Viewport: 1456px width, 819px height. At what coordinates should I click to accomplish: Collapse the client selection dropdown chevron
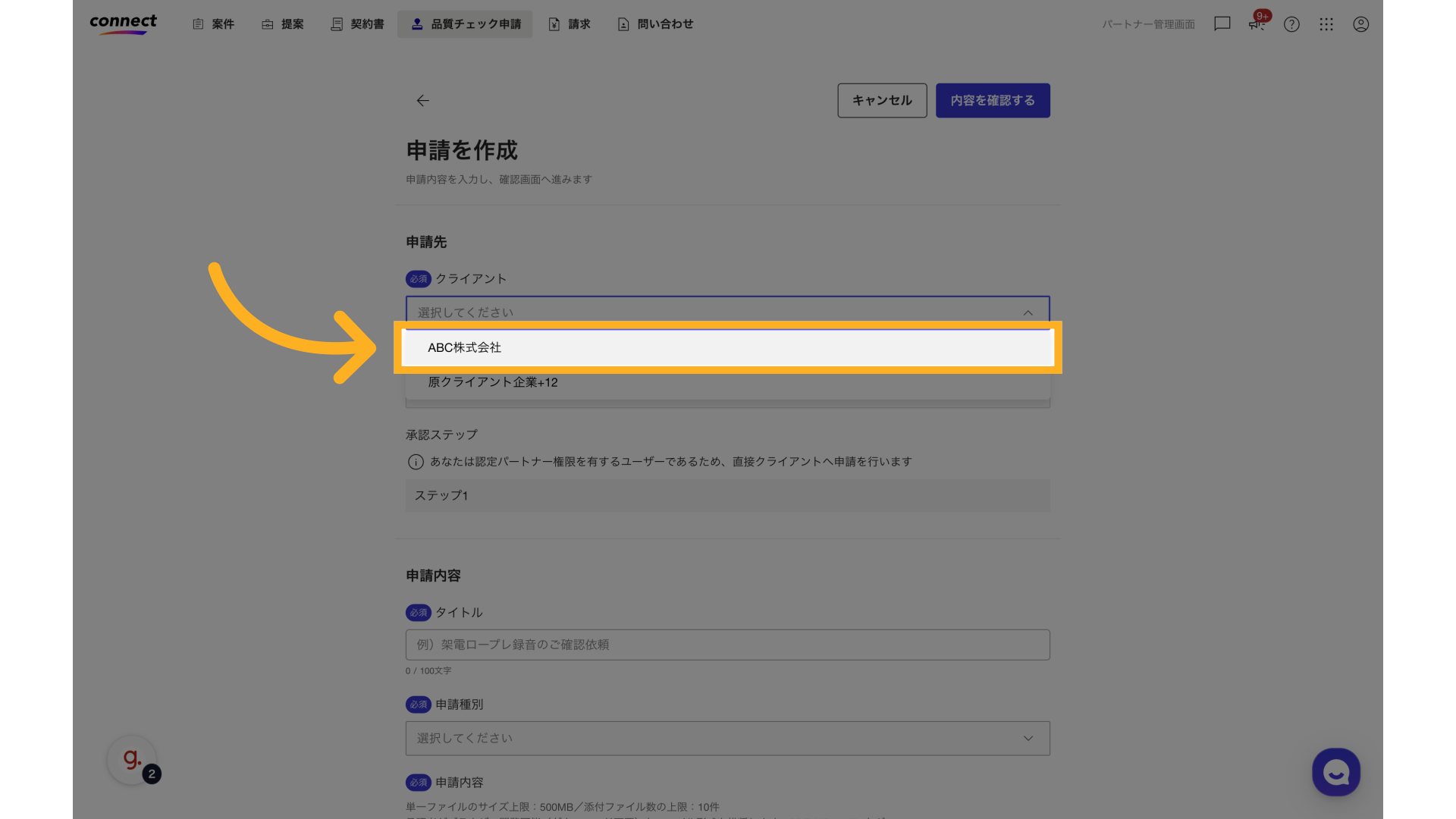pos(1028,312)
